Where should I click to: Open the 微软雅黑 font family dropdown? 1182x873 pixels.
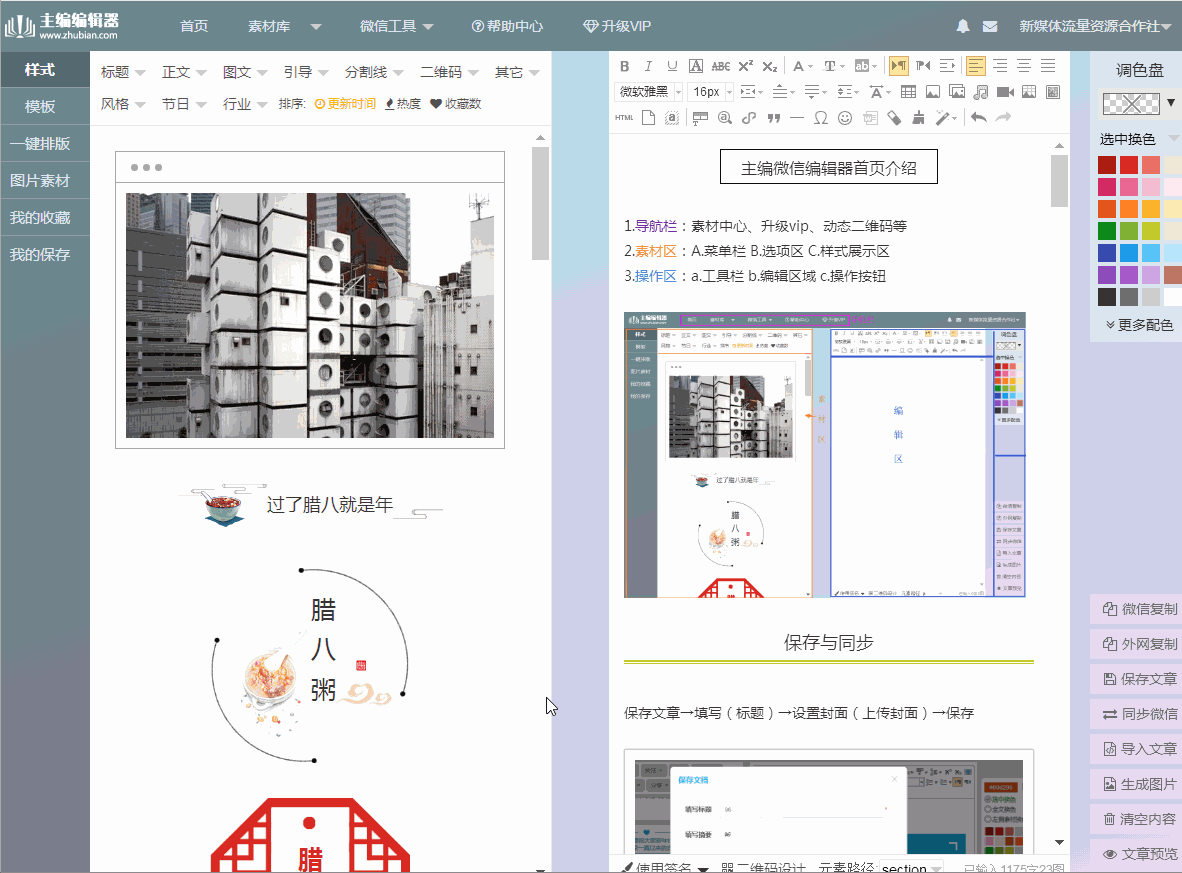(645, 91)
